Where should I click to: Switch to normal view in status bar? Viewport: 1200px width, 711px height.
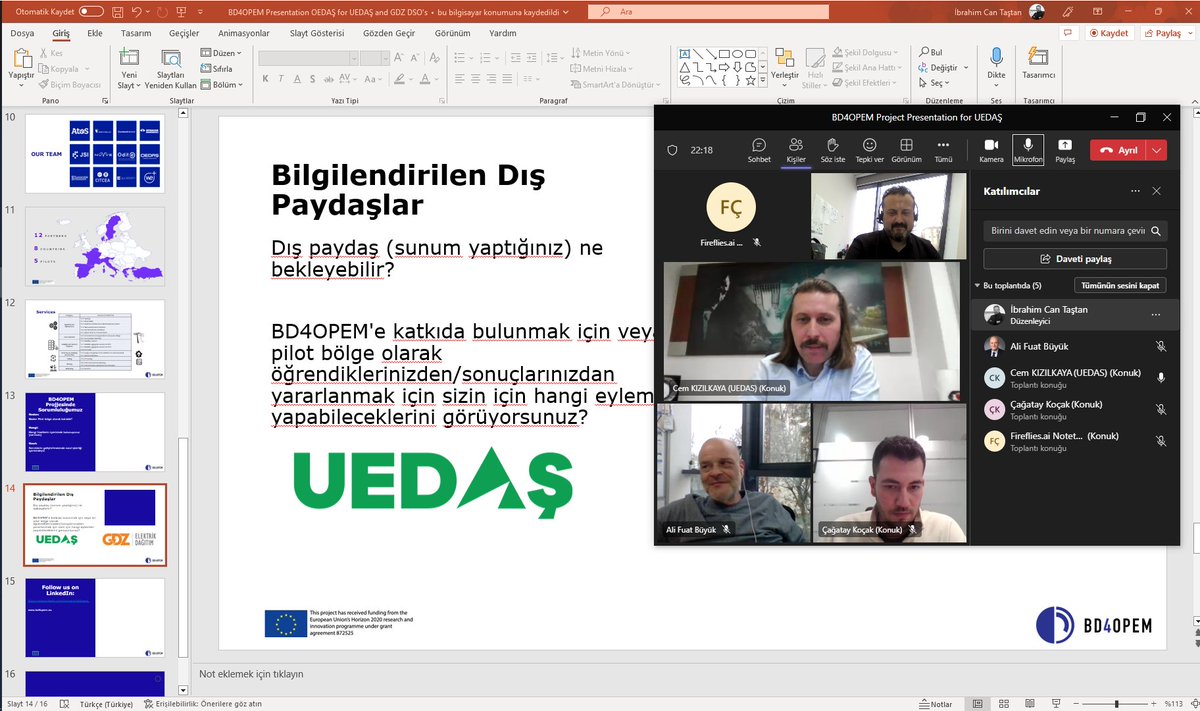click(977, 704)
